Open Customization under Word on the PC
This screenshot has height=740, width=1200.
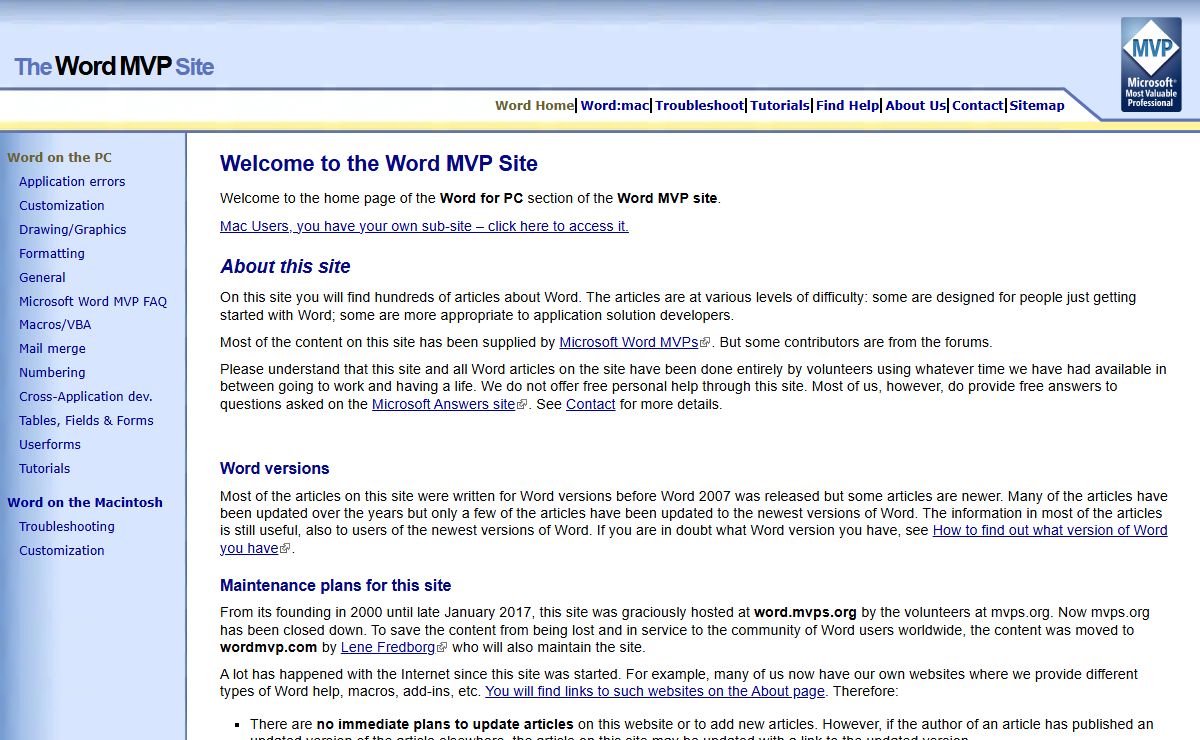(62, 206)
